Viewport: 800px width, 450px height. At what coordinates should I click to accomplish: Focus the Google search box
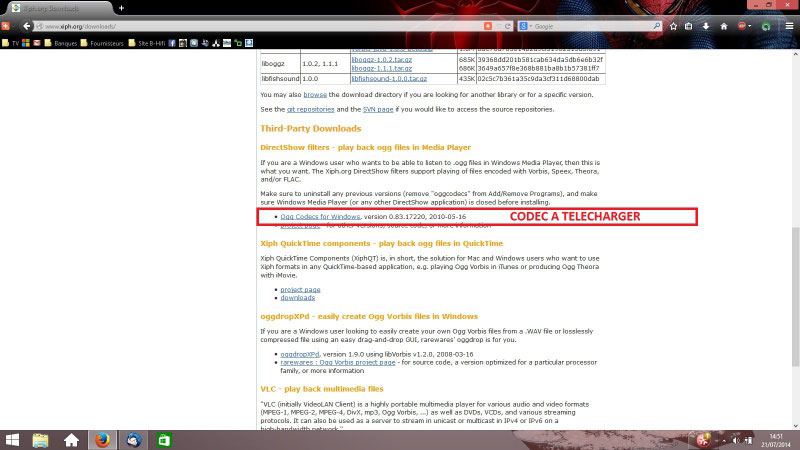[x=592, y=26]
